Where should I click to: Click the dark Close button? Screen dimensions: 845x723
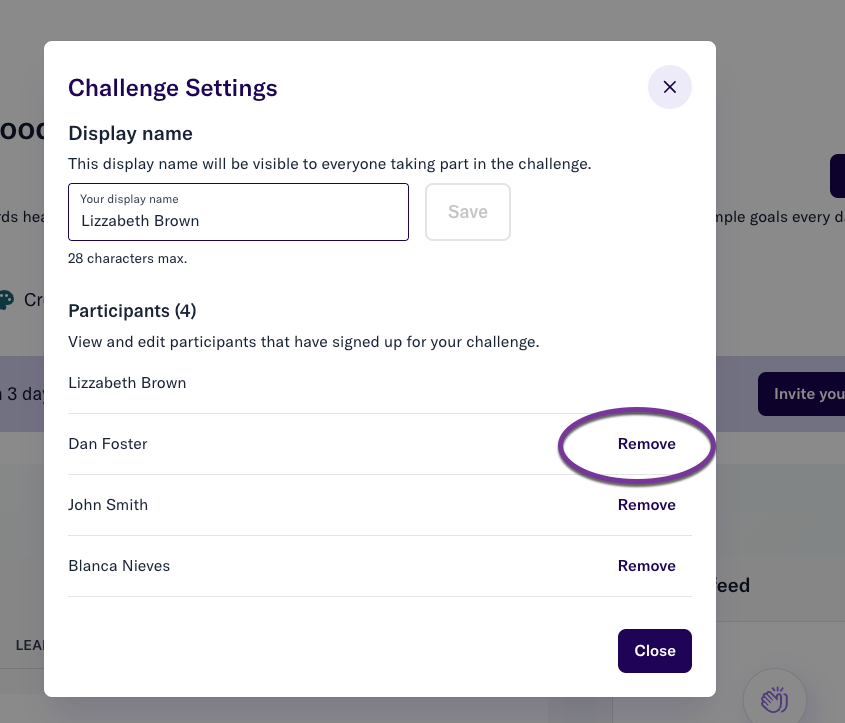654,650
